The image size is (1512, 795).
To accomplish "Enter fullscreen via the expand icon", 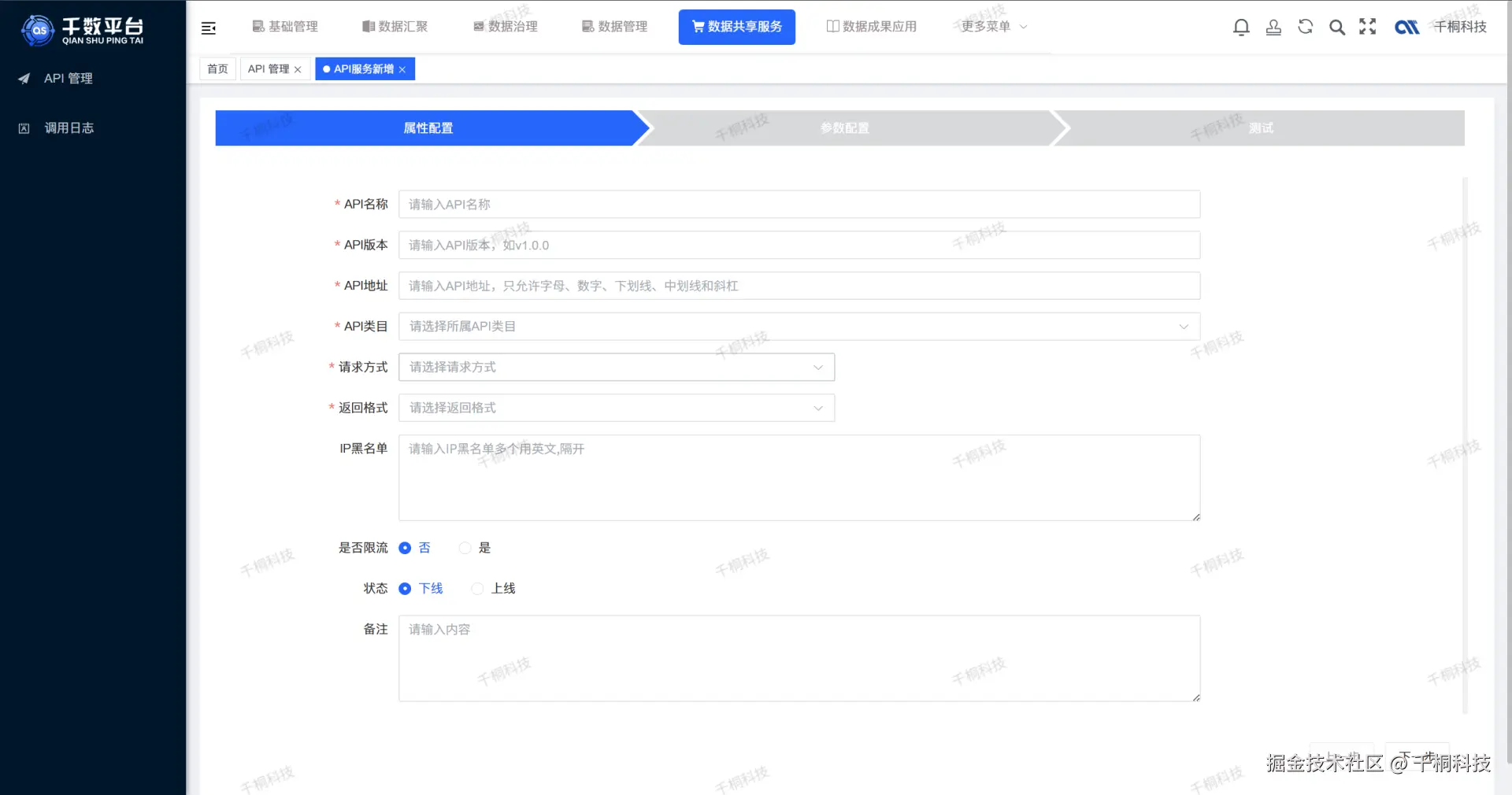I will pyautogui.click(x=1368, y=26).
